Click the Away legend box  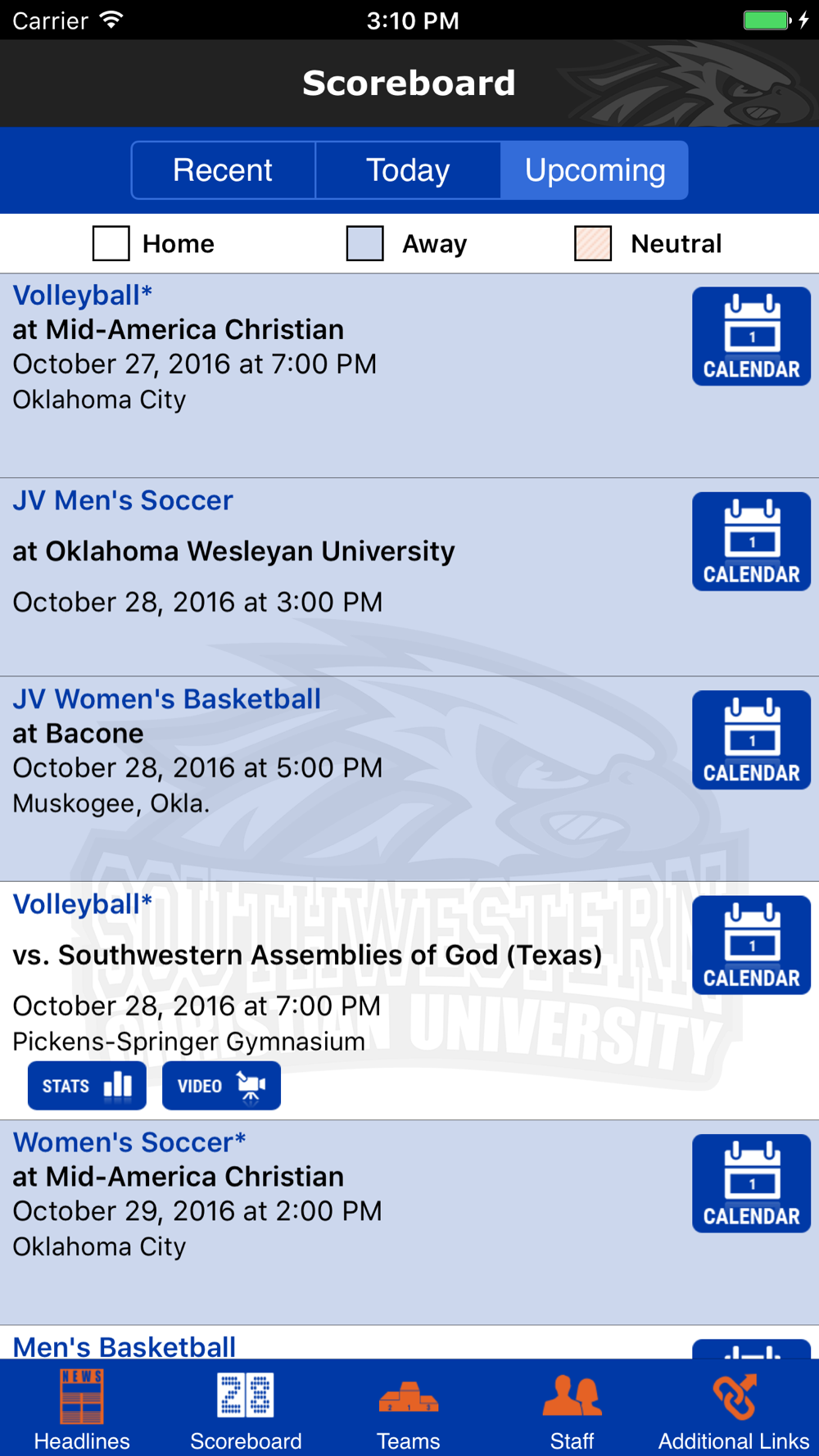365,243
